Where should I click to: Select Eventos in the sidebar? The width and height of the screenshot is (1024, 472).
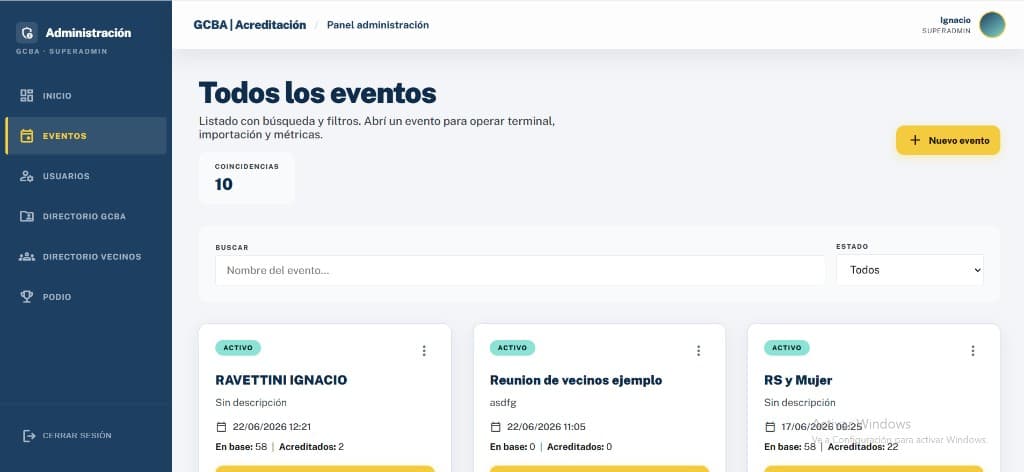point(86,136)
